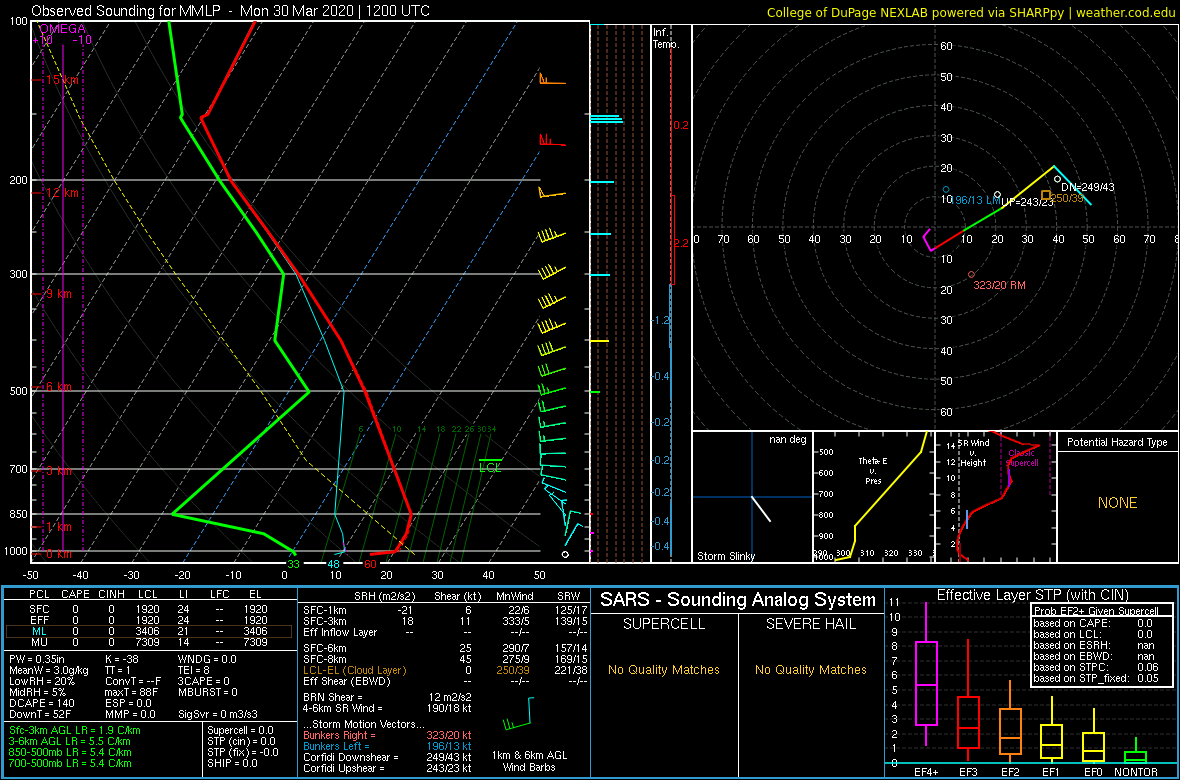Select the 850-500mb LR = 5.4 C/km line
1180x780 pixels.
pos(70,751)
